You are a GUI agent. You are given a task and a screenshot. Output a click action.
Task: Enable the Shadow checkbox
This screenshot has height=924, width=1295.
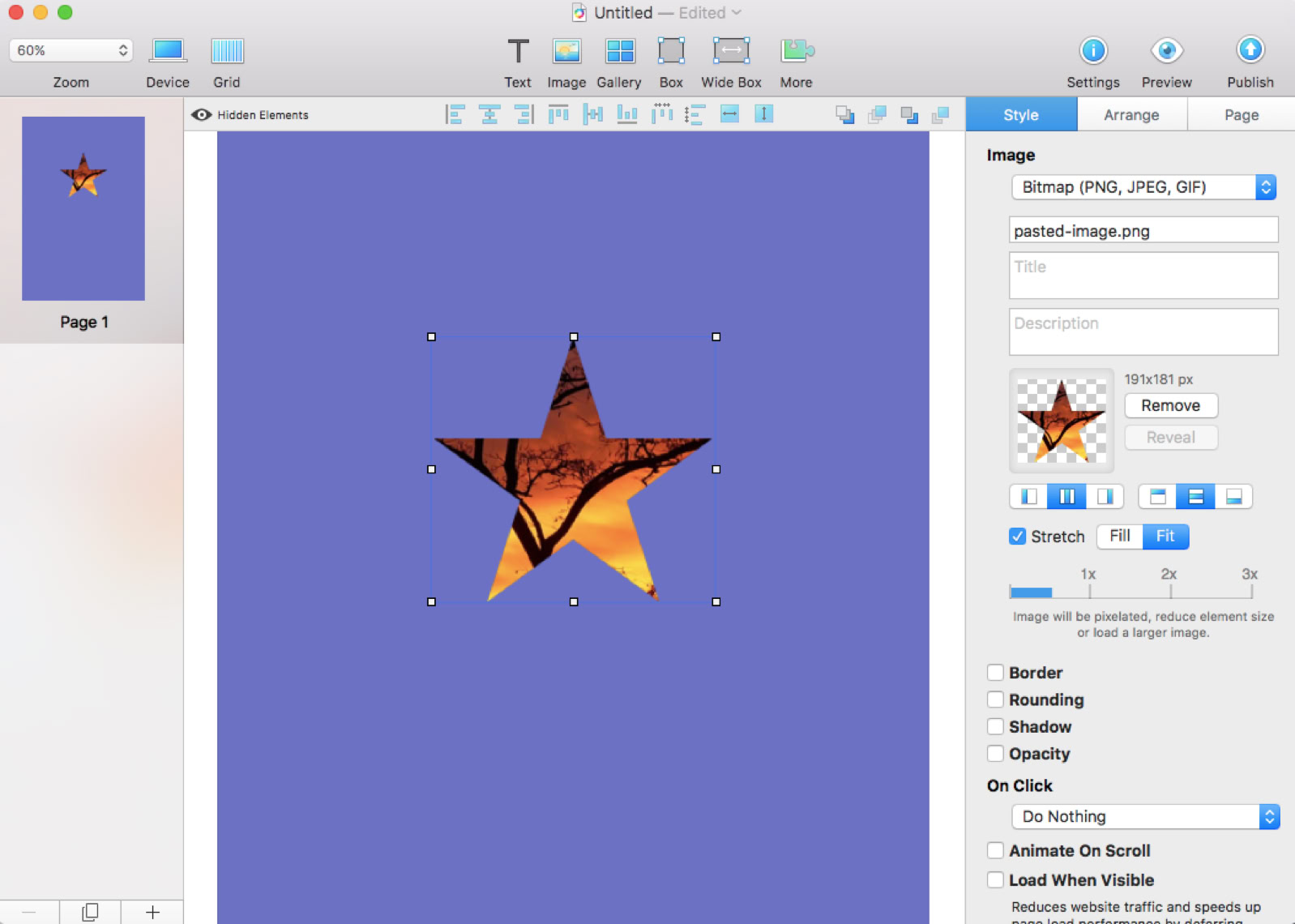995,727
